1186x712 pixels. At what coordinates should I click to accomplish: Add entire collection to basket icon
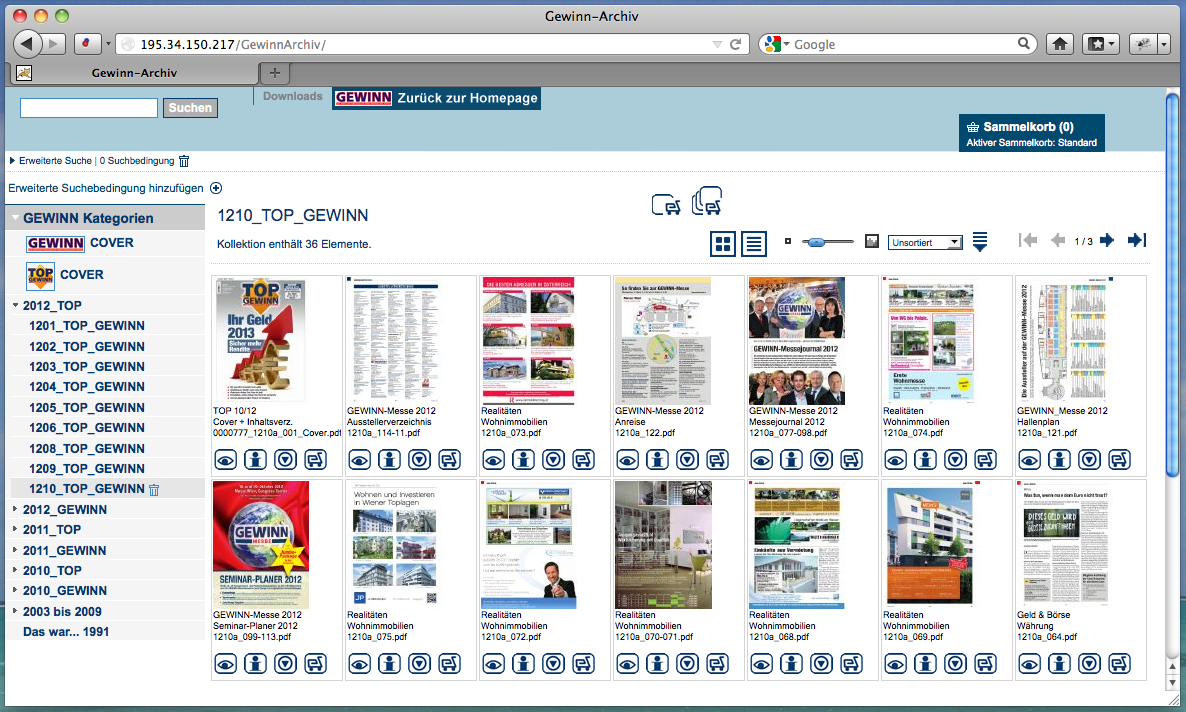707,201
